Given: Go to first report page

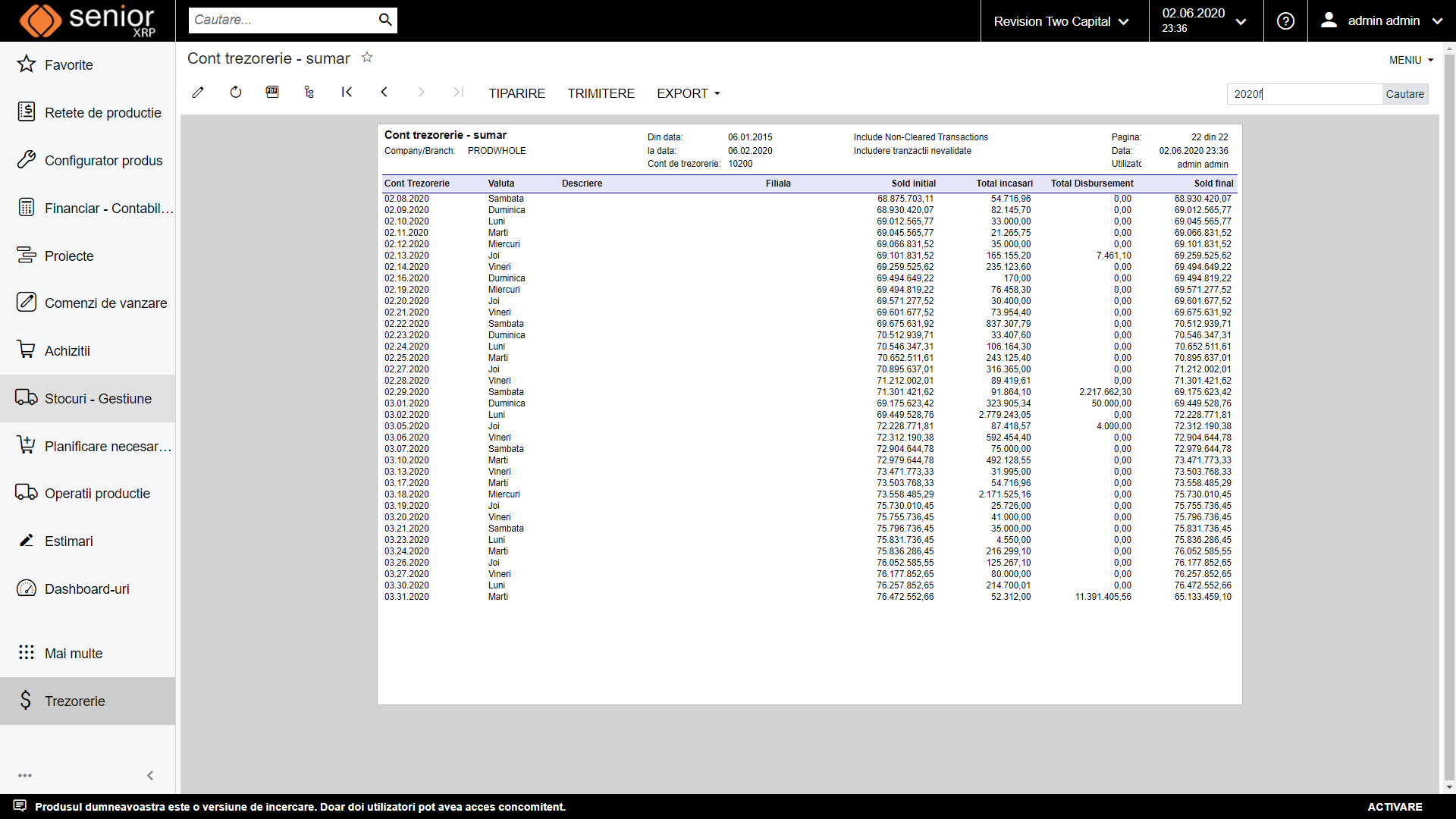Looking at the screenshot, I should [347, 93].
